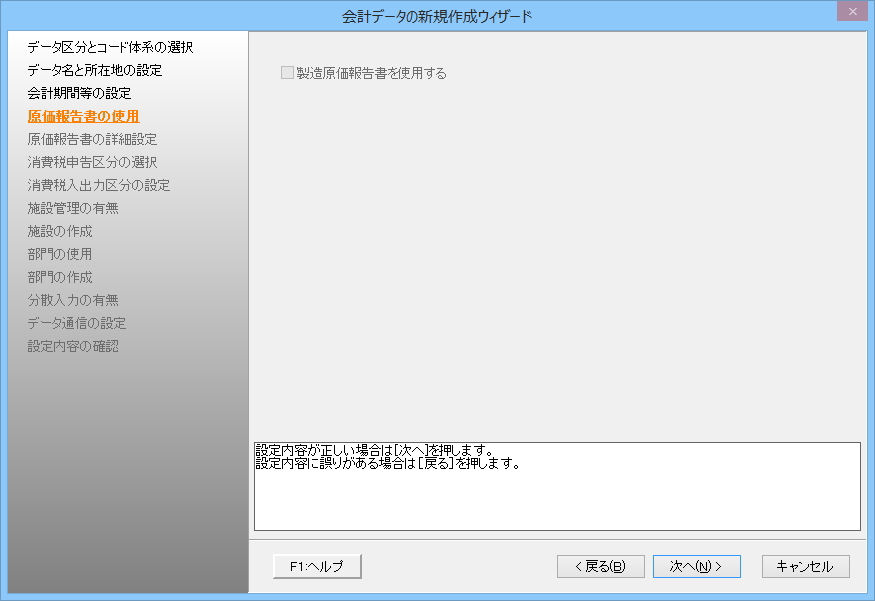
Task: Choose 消費税入出力区分の設定 step
Action: point(99,185)
